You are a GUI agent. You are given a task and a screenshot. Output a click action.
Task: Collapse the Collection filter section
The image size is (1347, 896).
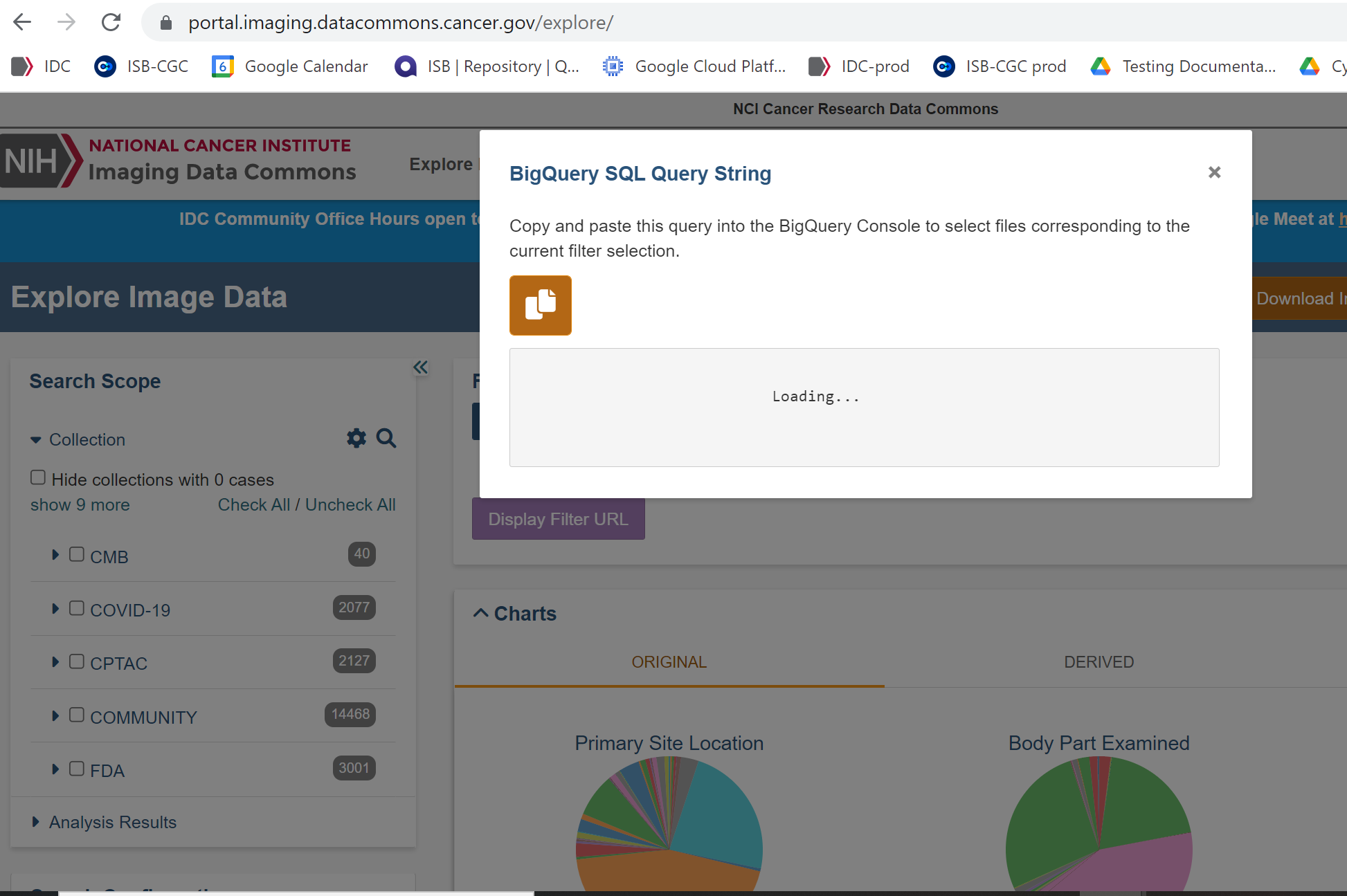36,439
